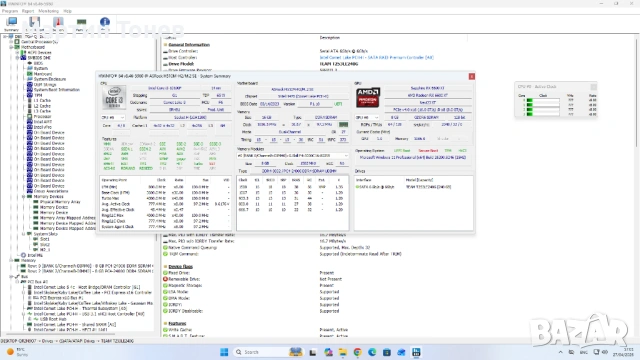Viewport: 640px width, 360px height.
Task: Select Central Processor(s) in the tree
Action: click(40, 42)
